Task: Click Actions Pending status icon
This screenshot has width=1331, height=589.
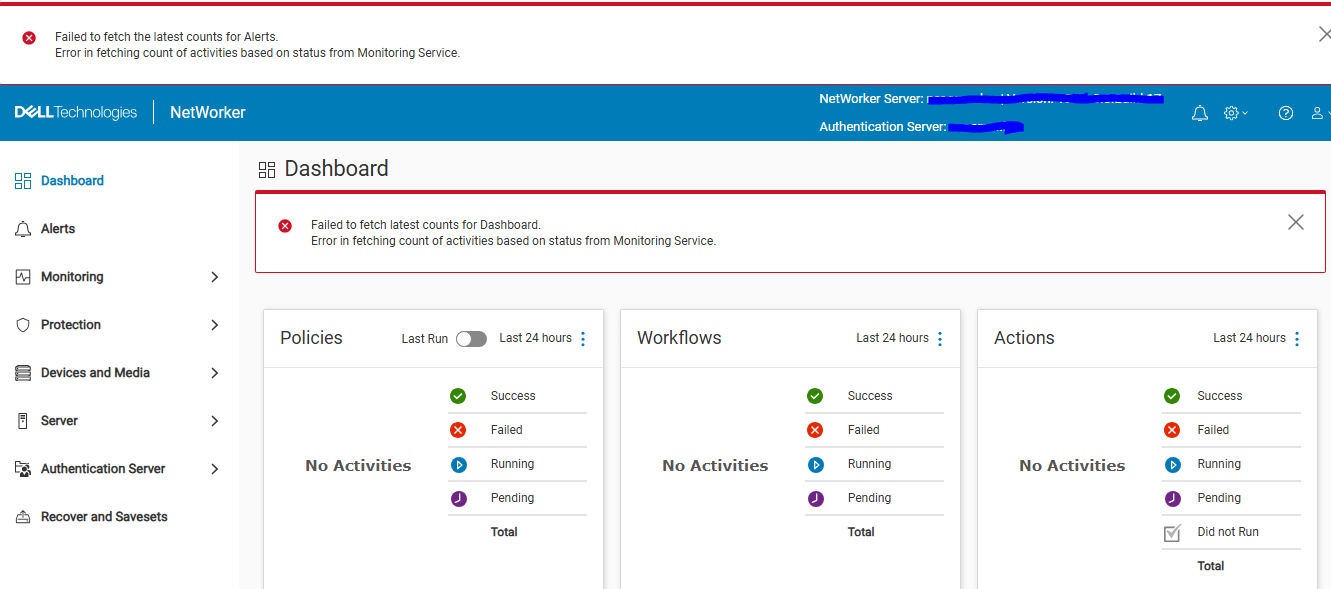Action: [1172, 498]
